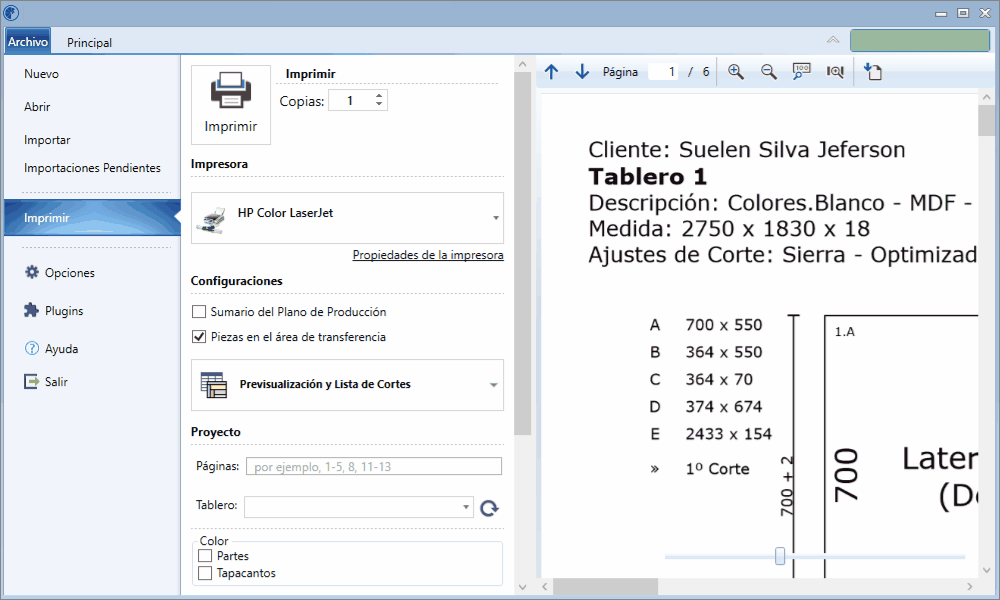The height and width of the screenshot is (600, 1000).
Task: Click the 'Tablero 1' heading in preview
Action: click(x=647, y=177)
